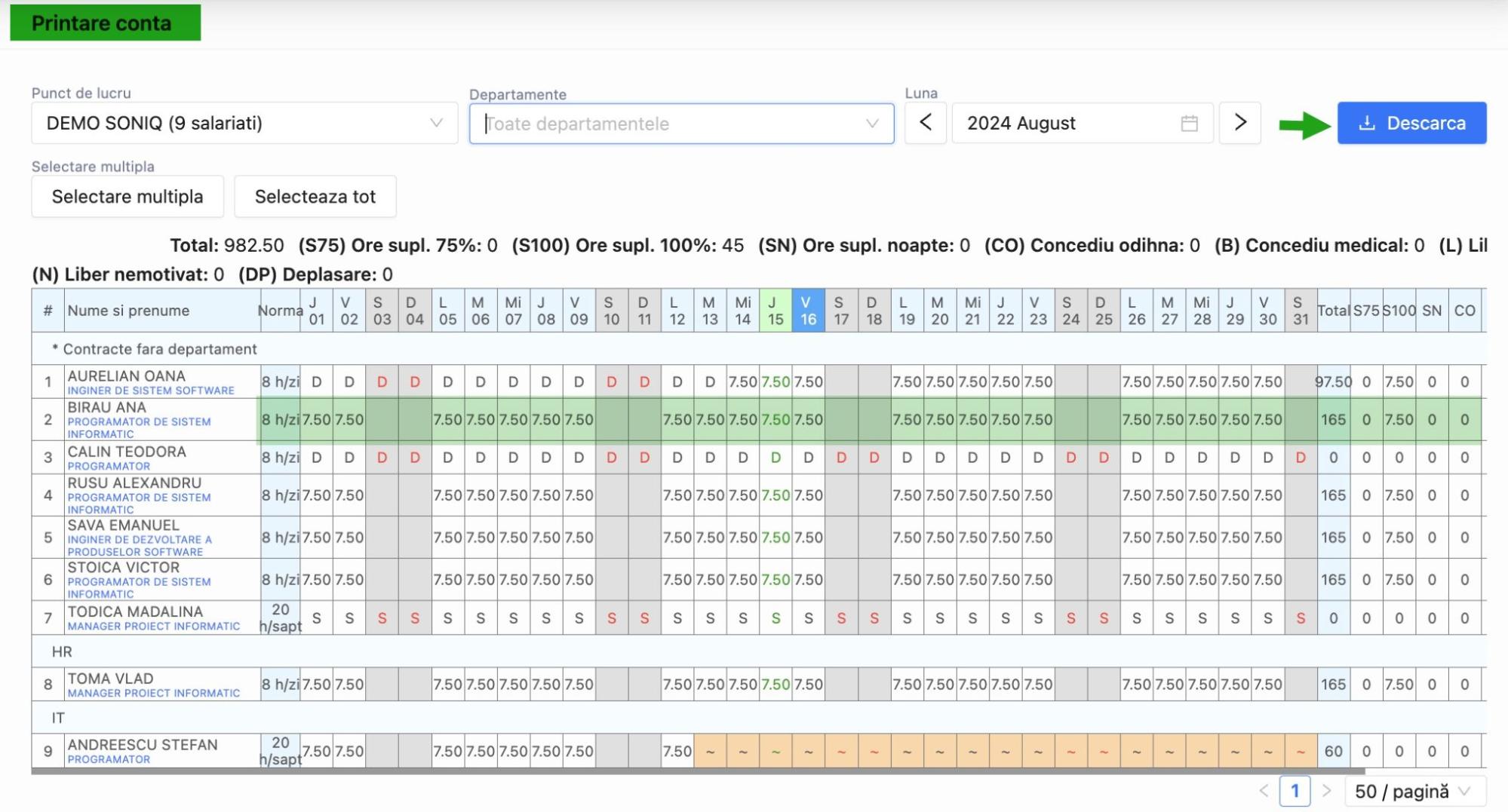Screen dimensions: 1508x812
Task: Click the 2024 August month field
Action: pyautogui.click(x=1082, y=123)
